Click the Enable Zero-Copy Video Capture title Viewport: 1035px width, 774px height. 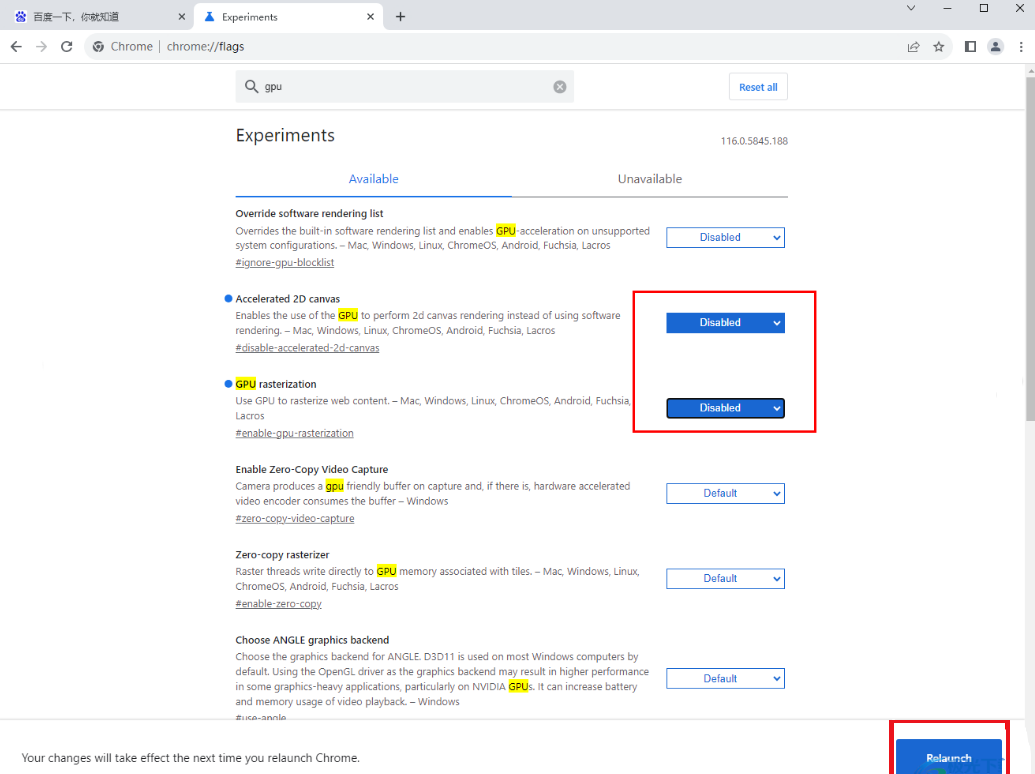(312, 470)
